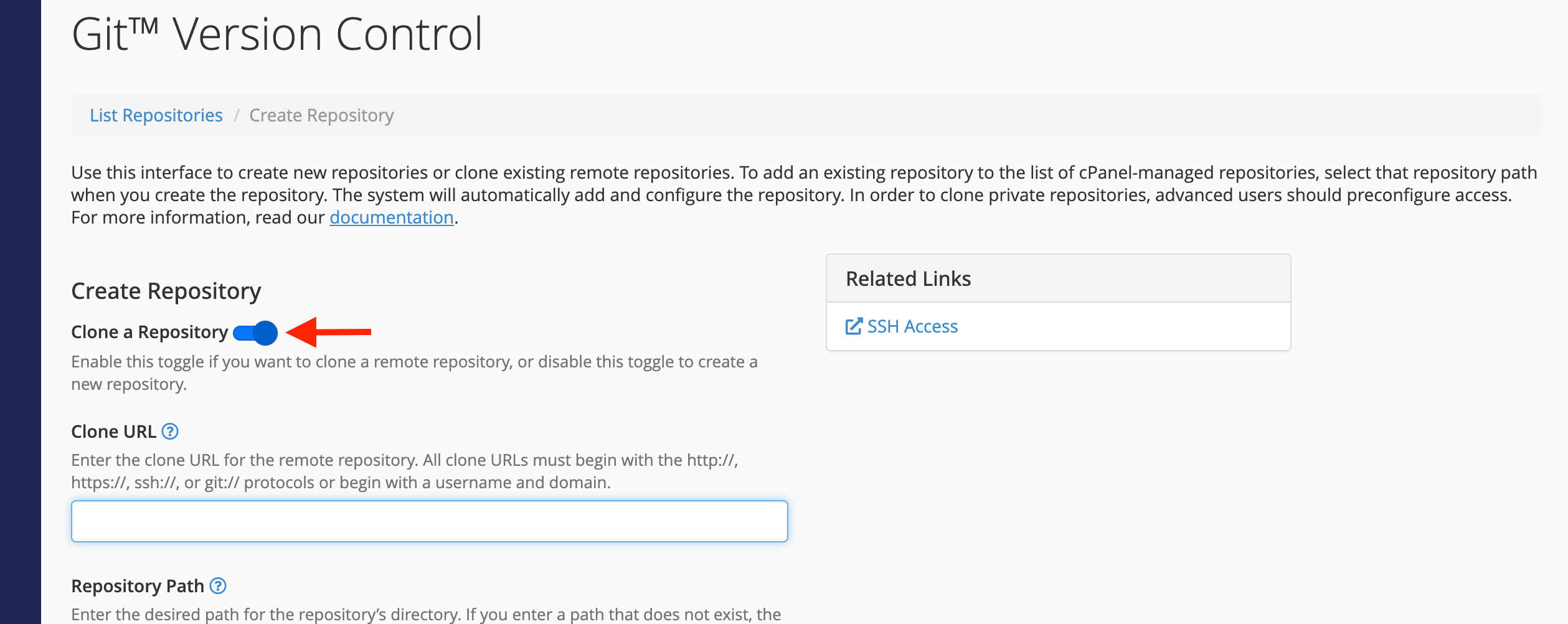Screen dimensions: 1568x624
Task: Click the Clone a Repository label
Action: coord(149,332)
